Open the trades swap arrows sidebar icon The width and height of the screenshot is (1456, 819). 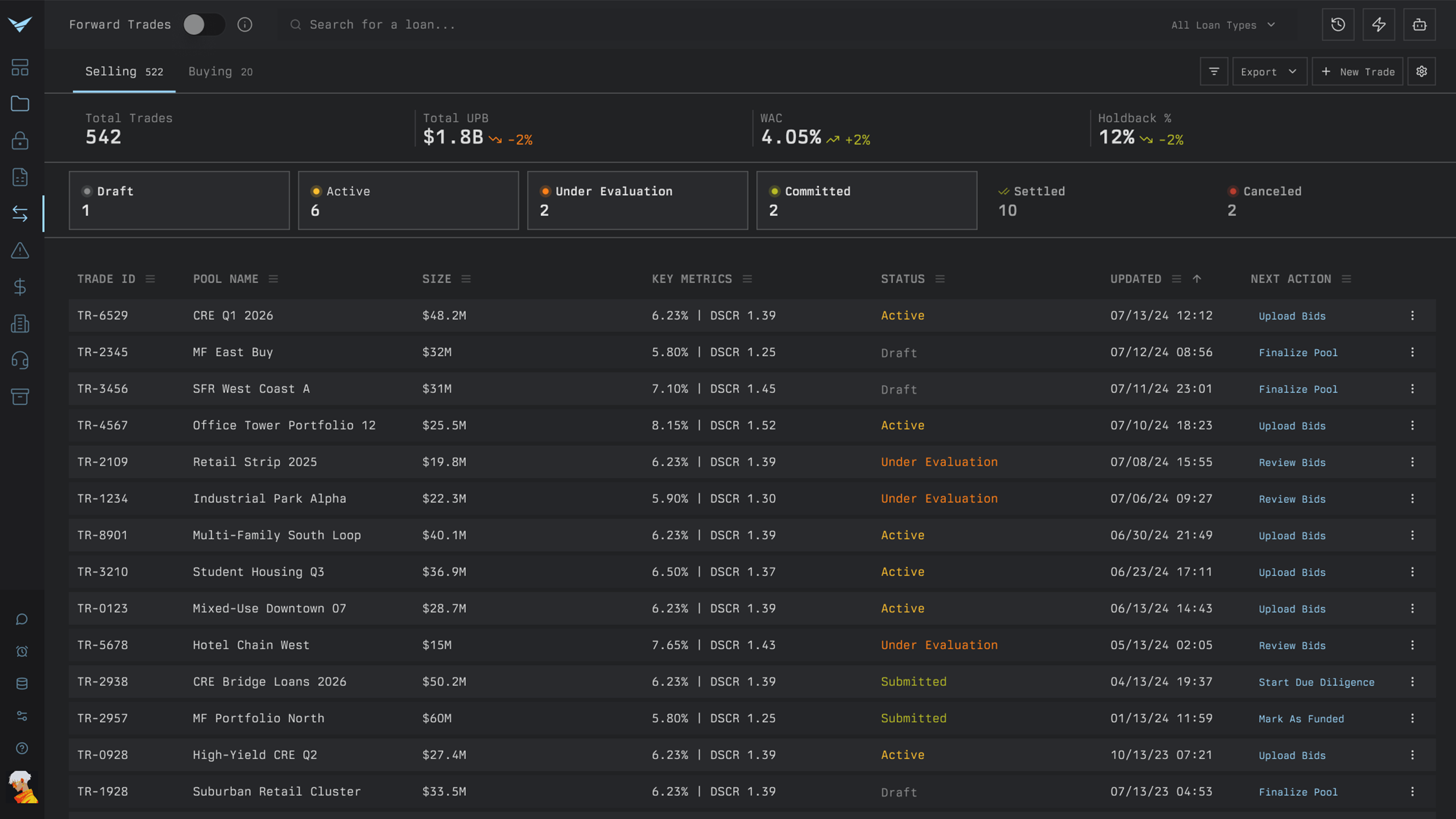point(20,214)
